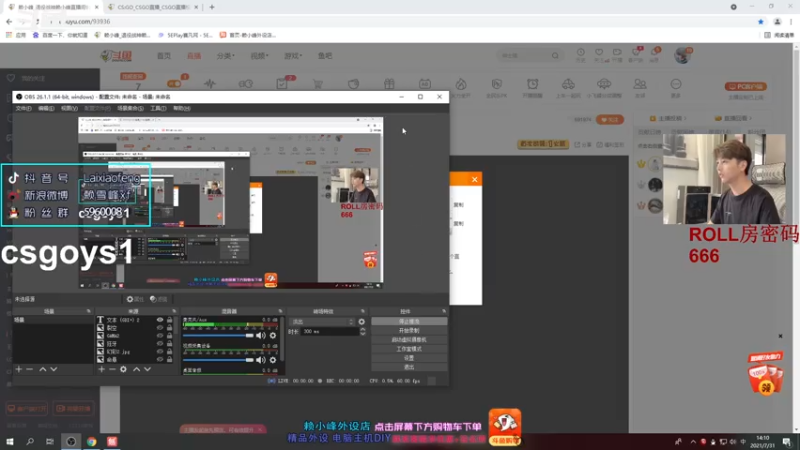Remove selected source with minus icon
Screen dimensions: 800x450
pos(112,369)
